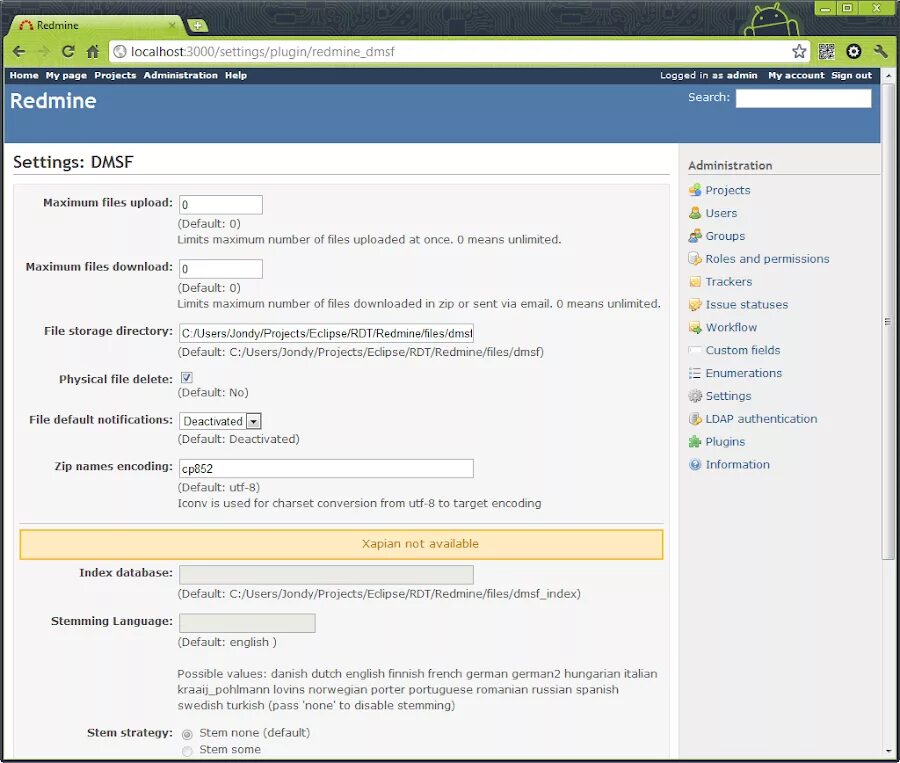Select the Stem none (default) radio button
The image size is (900, 763).
pyautogui.click(x=187, y=734)
